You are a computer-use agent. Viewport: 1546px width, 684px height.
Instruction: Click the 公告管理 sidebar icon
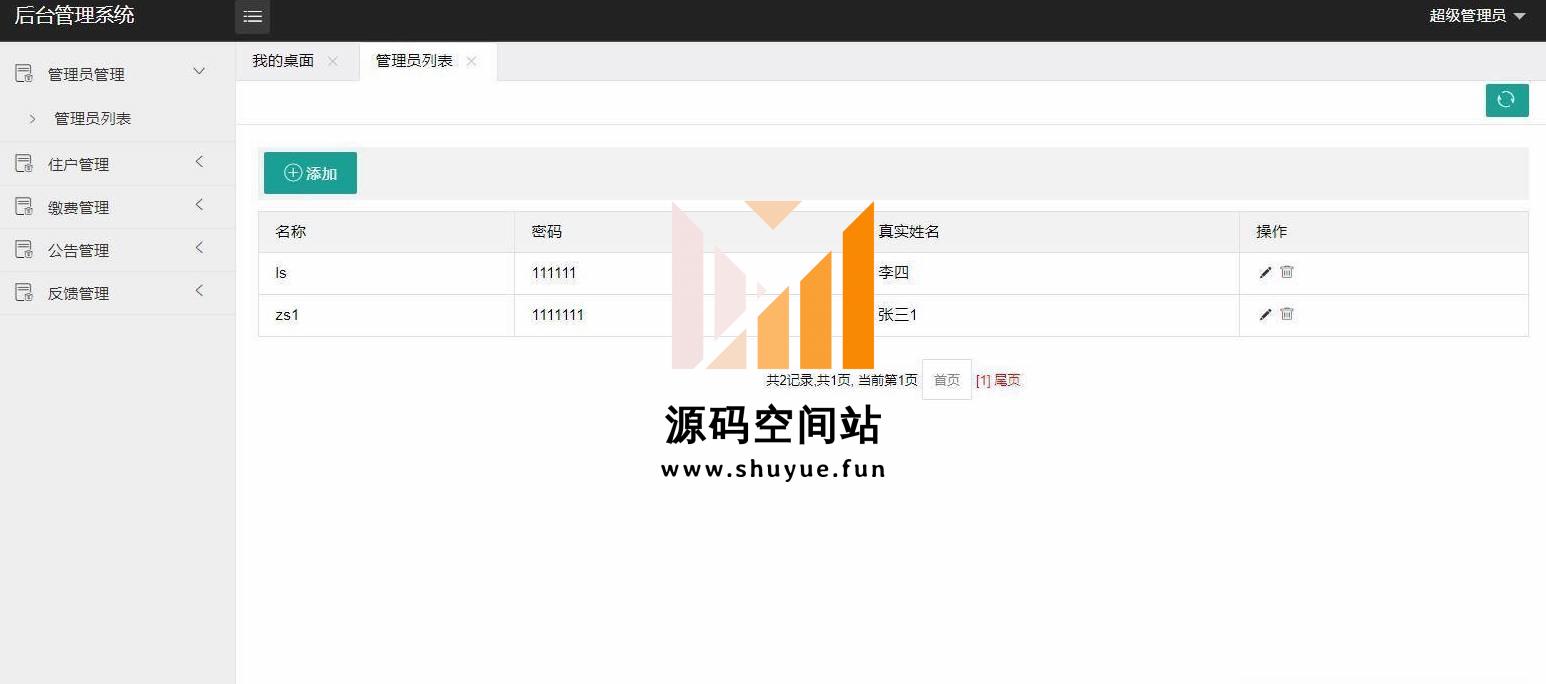pos(24,249)
